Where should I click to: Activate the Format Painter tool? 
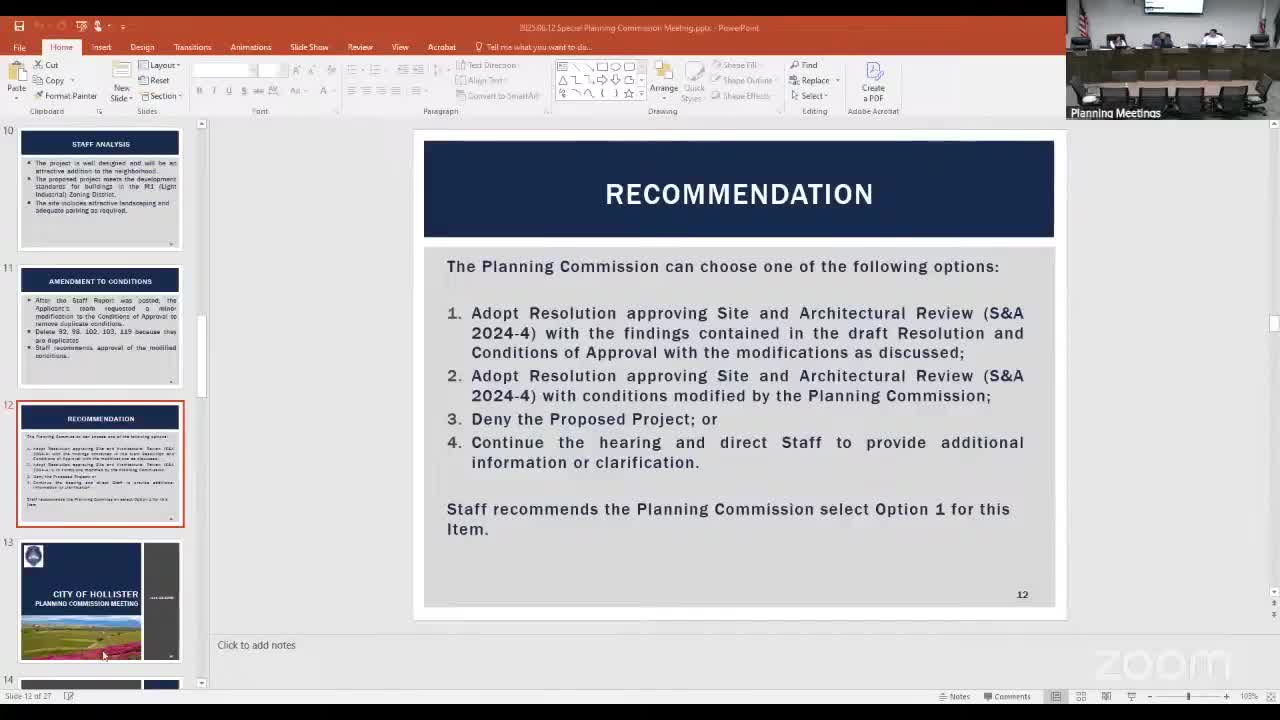(x=65, y=96)
